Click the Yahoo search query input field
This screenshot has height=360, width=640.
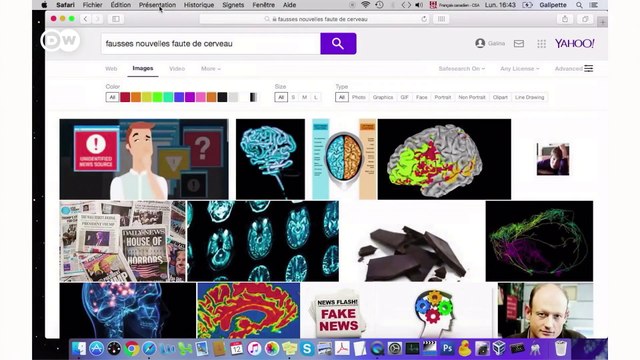pyautogui.click(x=211, y=43)
